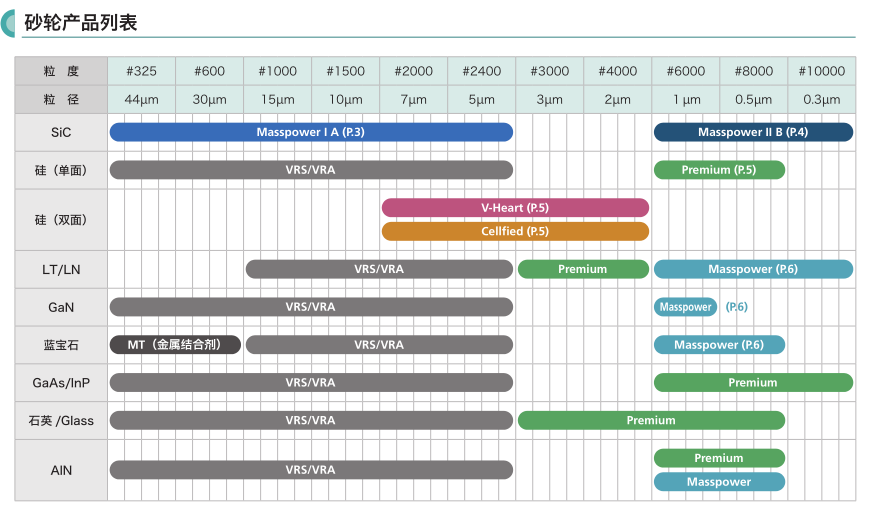Image resolution: width=891 pixels, height=521 pixels.
Task: Click the #10000 grit header cell
Action: tap(821, 71)
